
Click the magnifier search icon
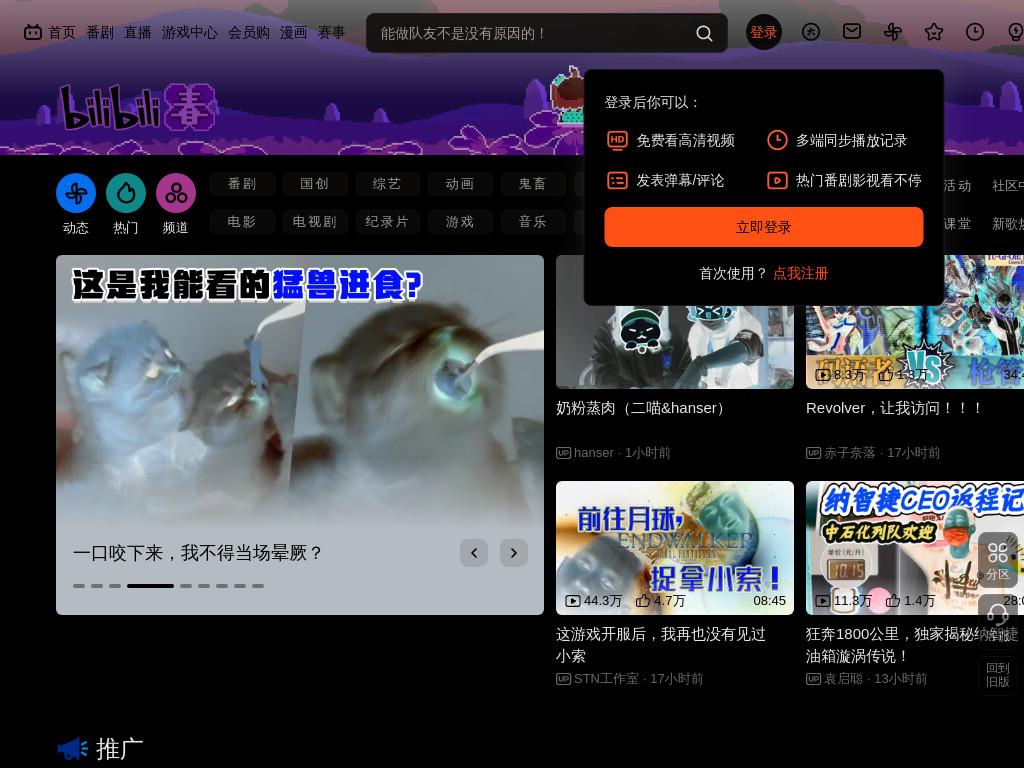coord(704,33)
